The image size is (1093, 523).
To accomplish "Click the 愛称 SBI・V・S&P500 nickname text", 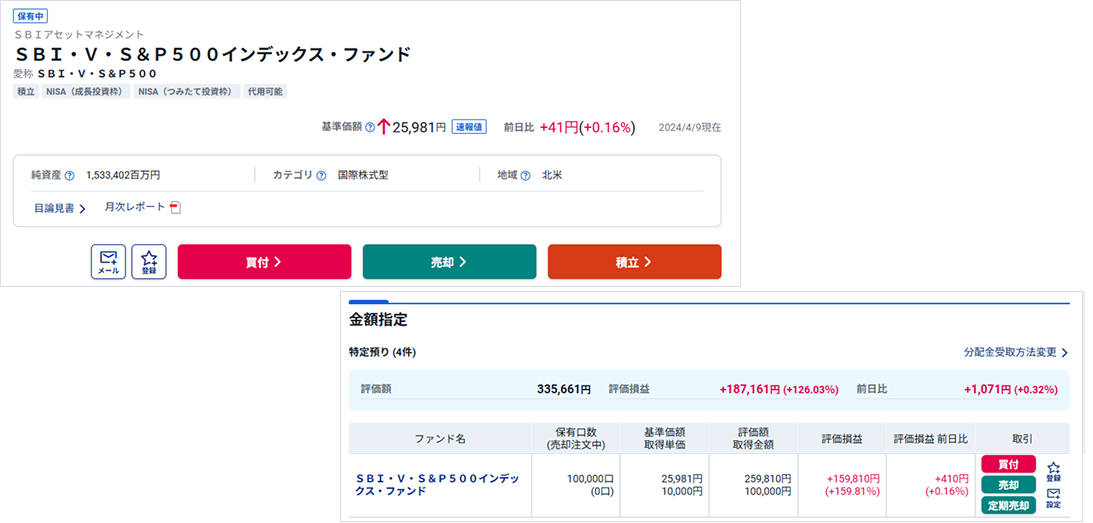I will point(85,73).
